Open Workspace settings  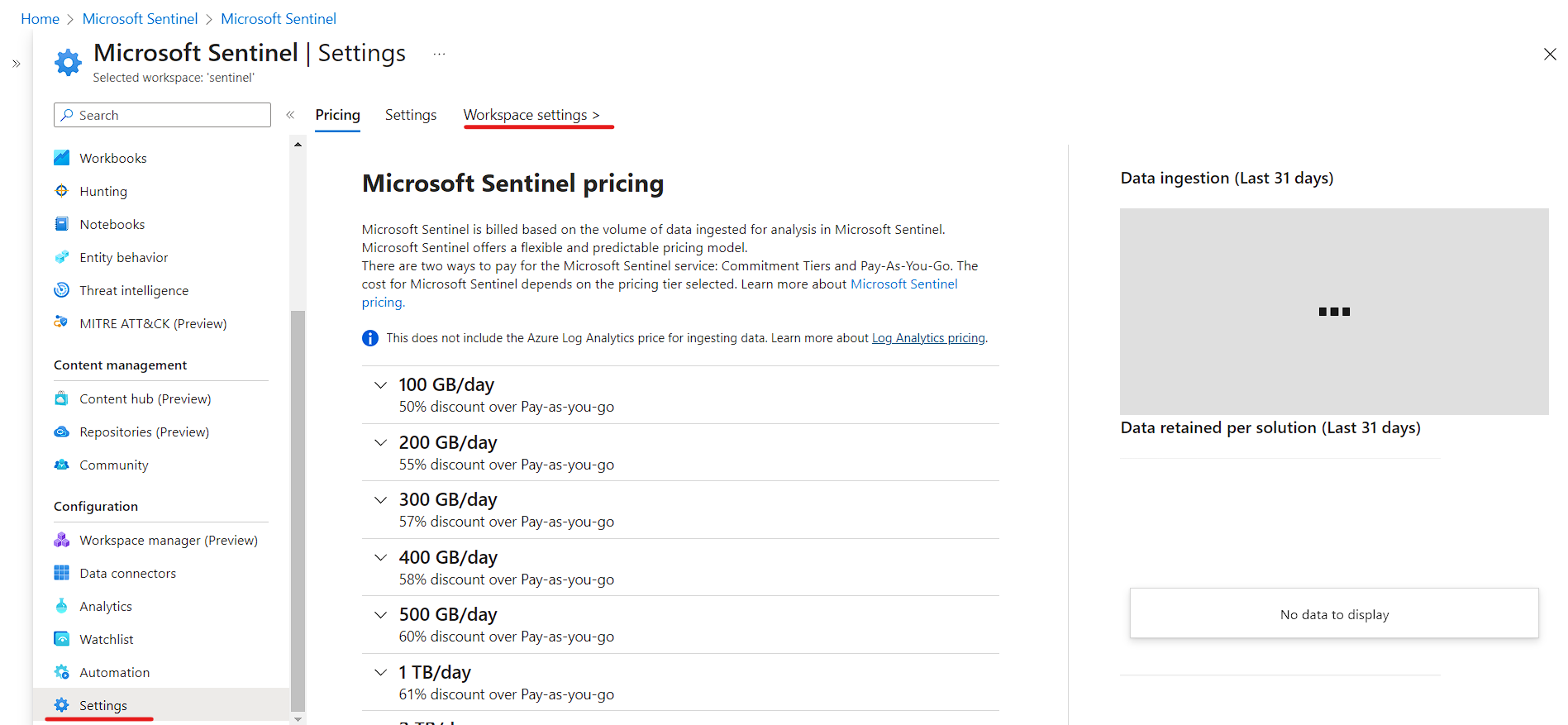tap(531, 115)
